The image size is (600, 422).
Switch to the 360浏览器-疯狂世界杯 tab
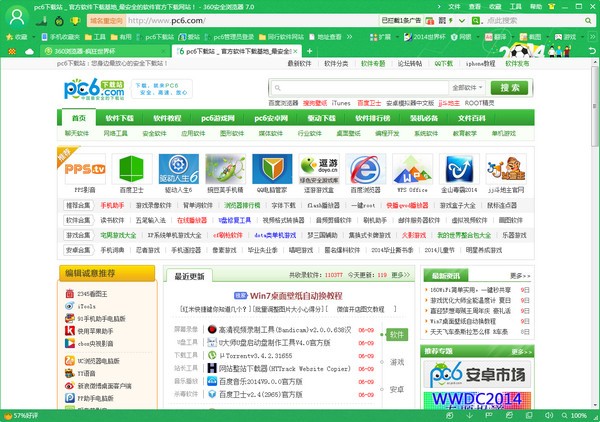coord(105,51)
